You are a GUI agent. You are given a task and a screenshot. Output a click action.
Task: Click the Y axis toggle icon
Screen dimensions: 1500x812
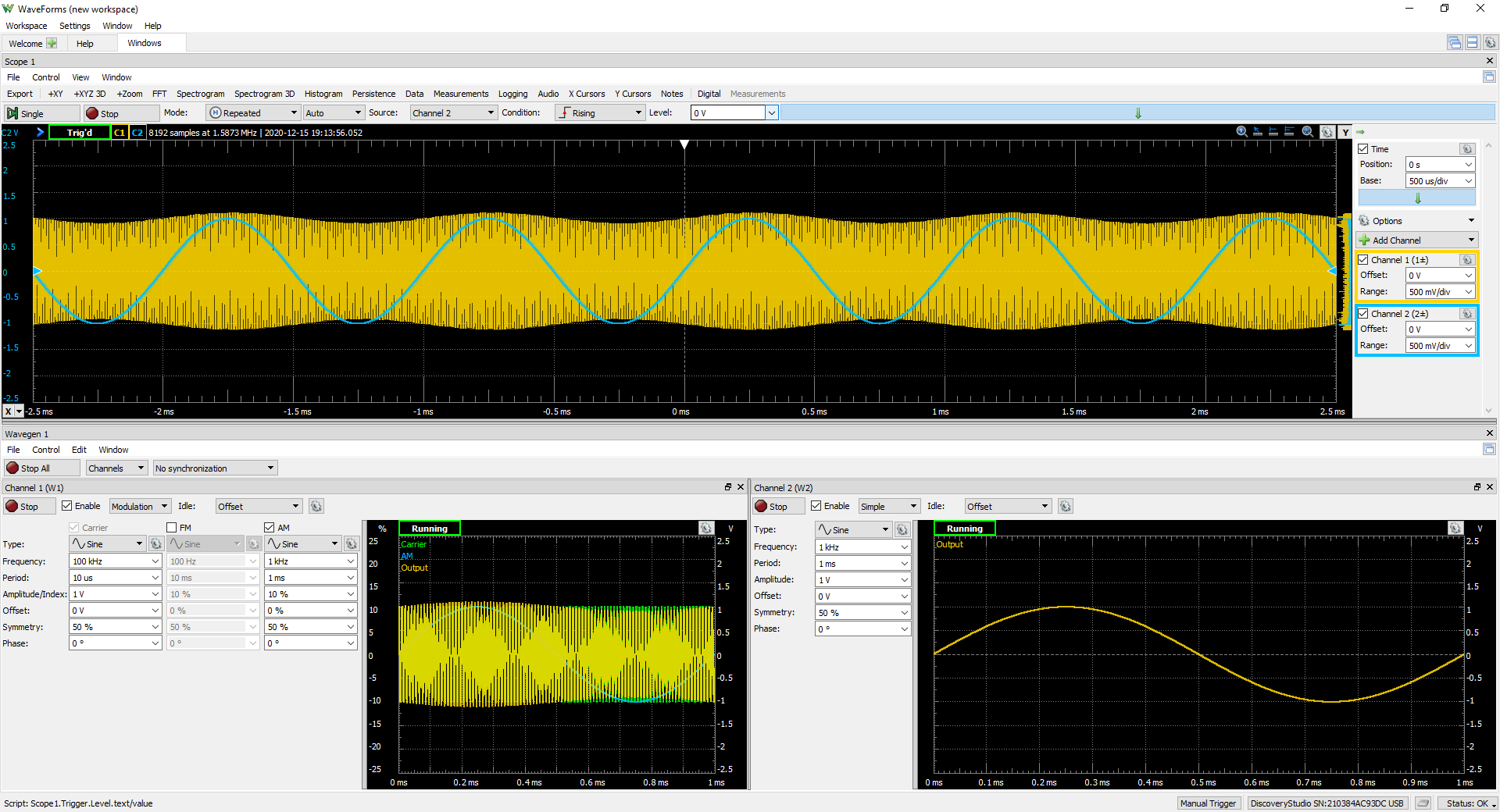click(1345, 132)
